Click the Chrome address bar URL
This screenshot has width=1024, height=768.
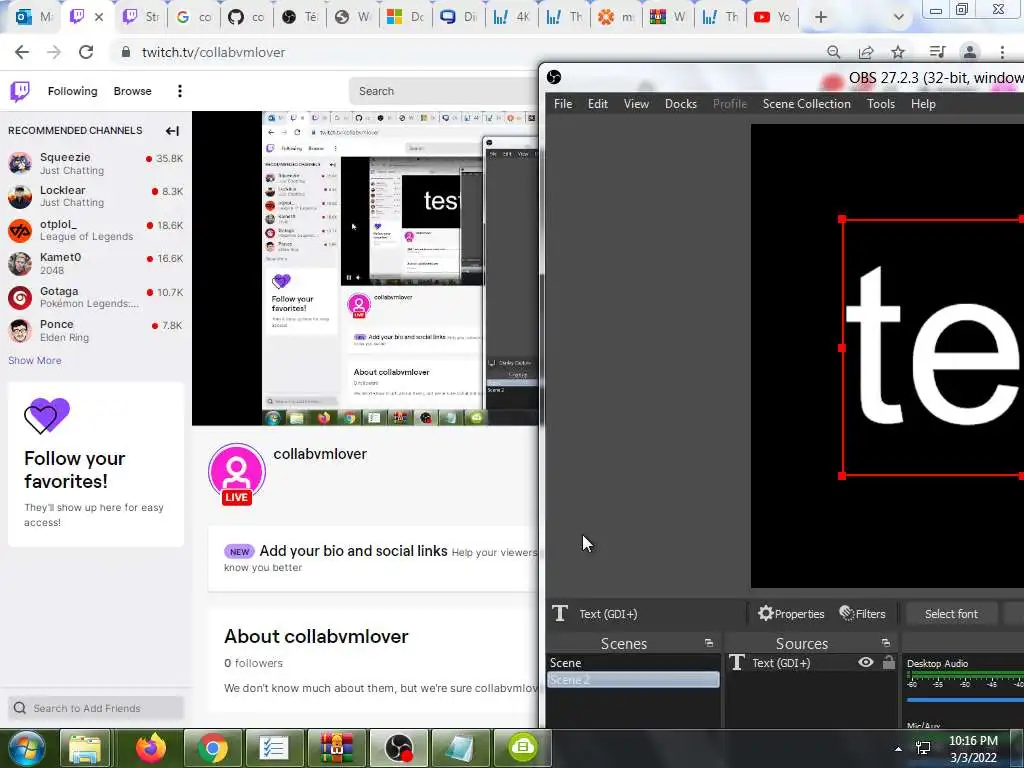click(x=214, y=52)
